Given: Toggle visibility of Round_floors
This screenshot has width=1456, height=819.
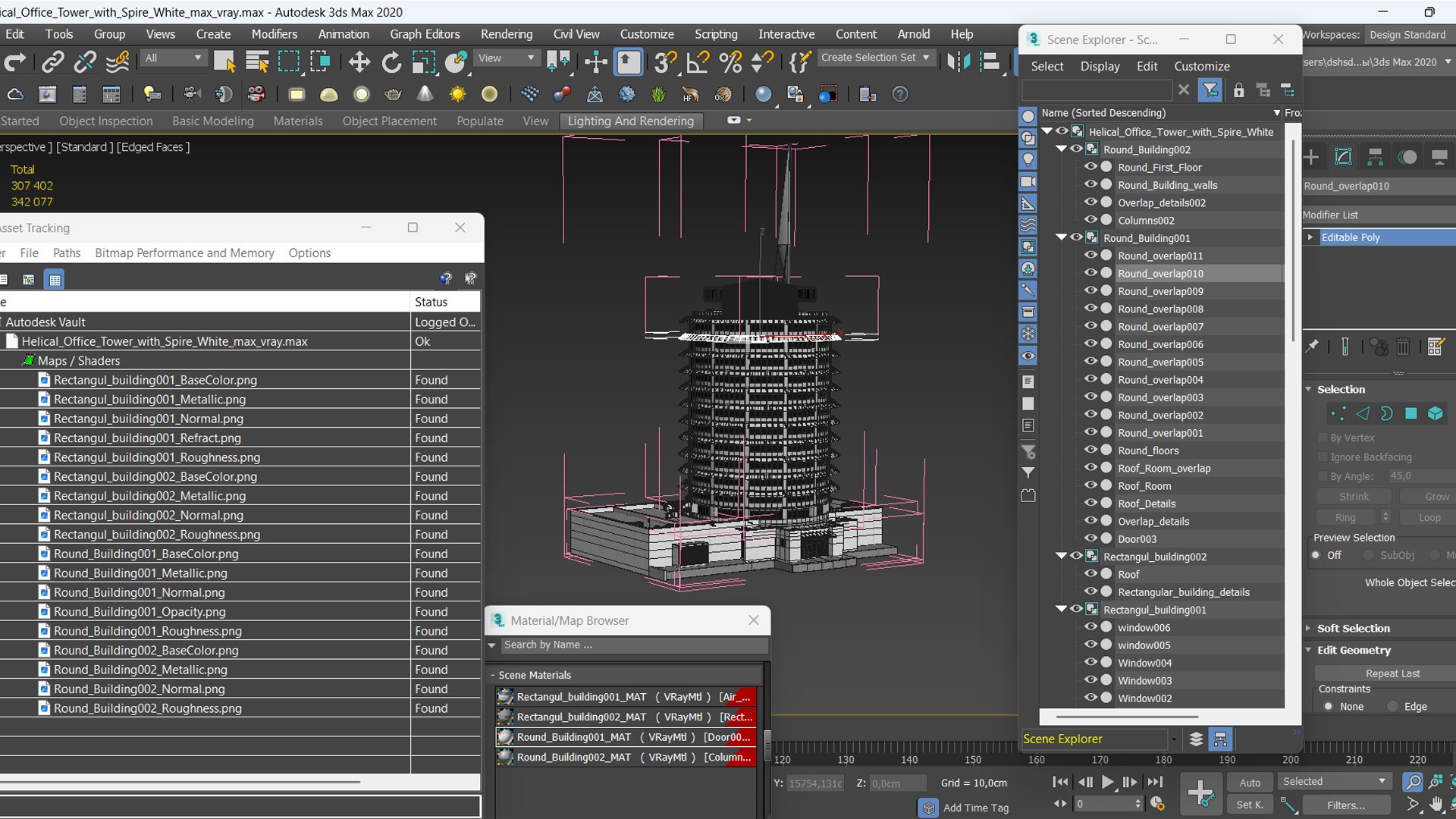Looking at the screenshot, I should (x=1090, y=450).
